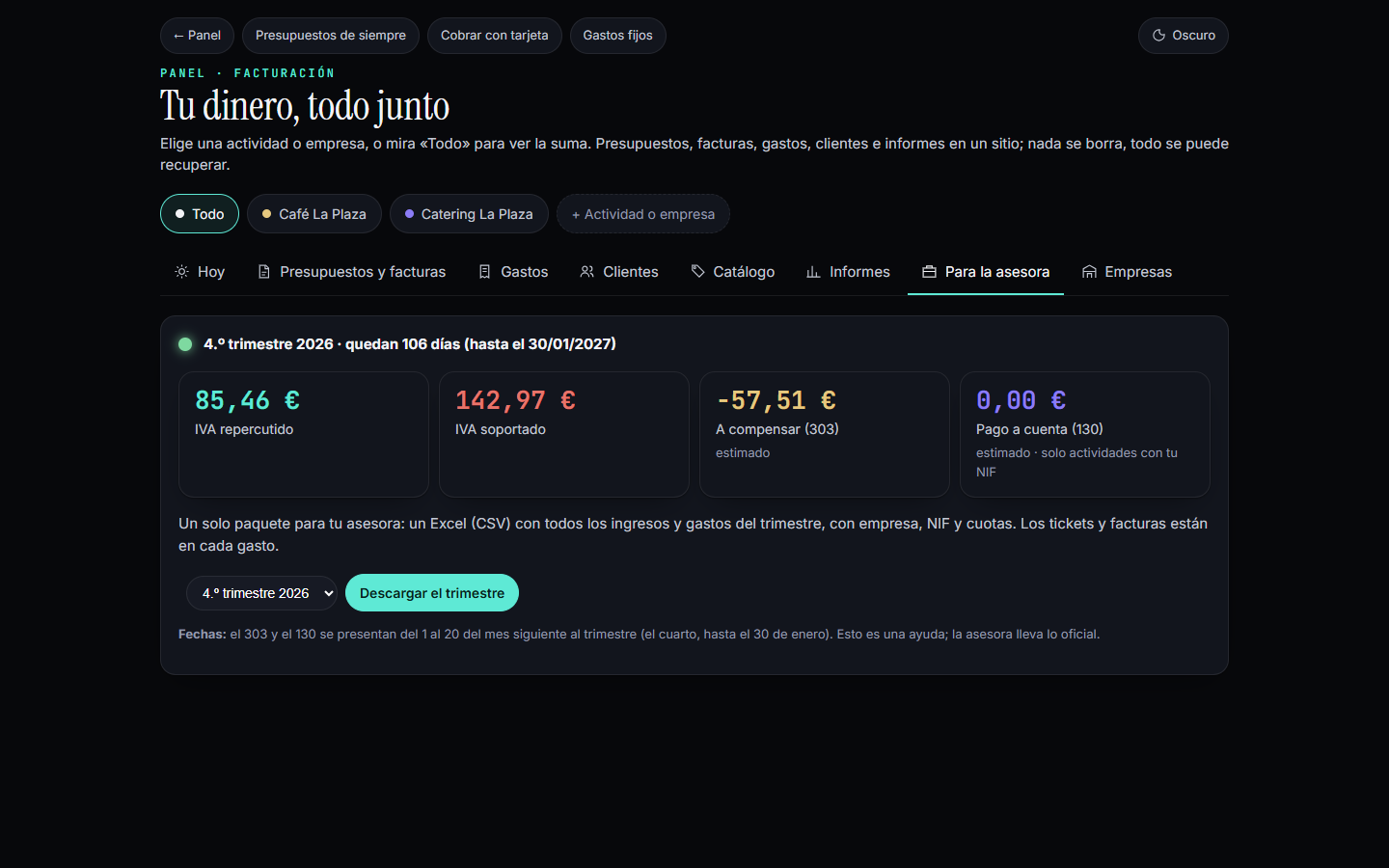This screenshot has height=868, width=1389.
Task: Open the Clientes tab
Action: 619,272
